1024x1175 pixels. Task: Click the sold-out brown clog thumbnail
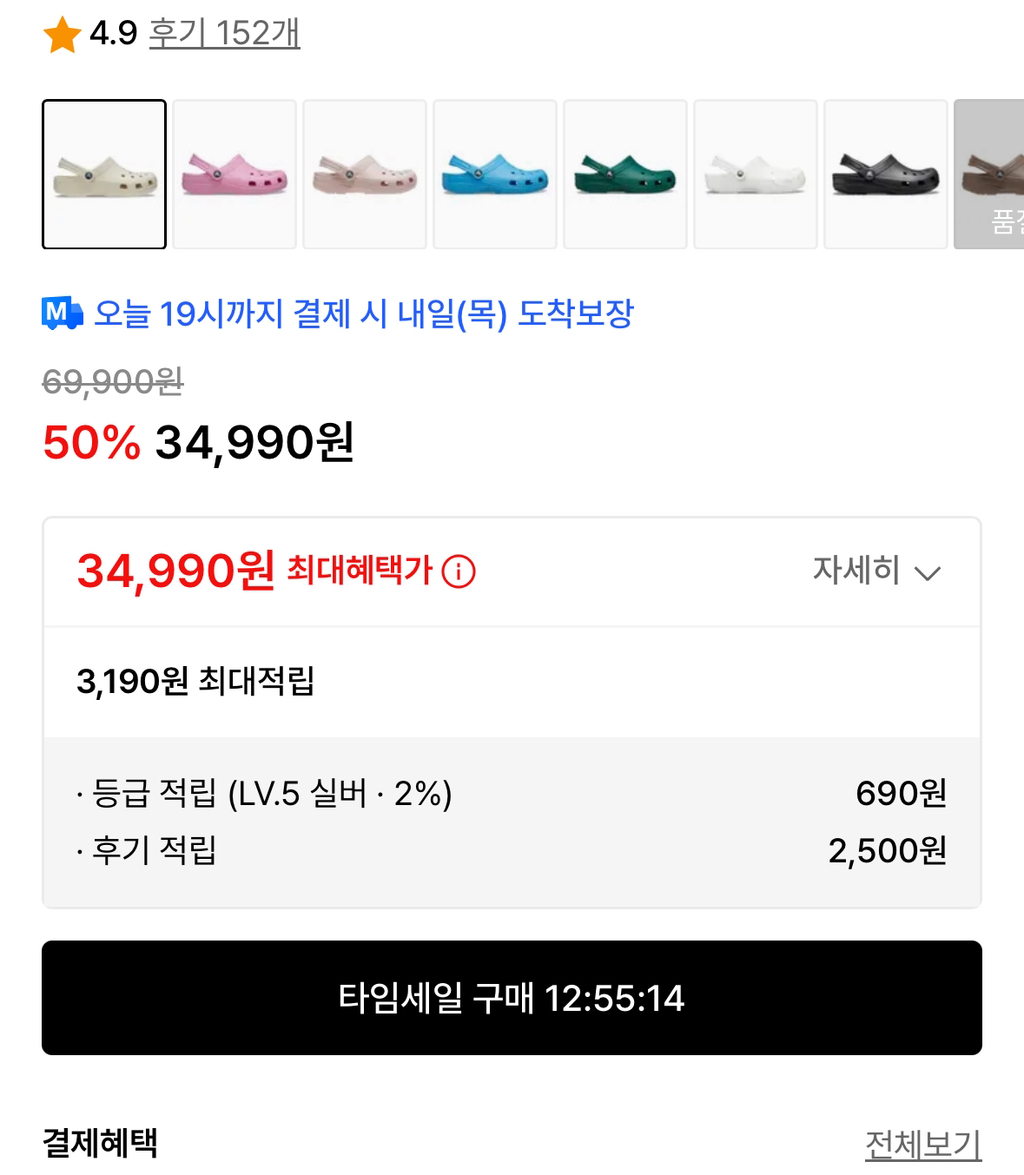tap(990, 174)
